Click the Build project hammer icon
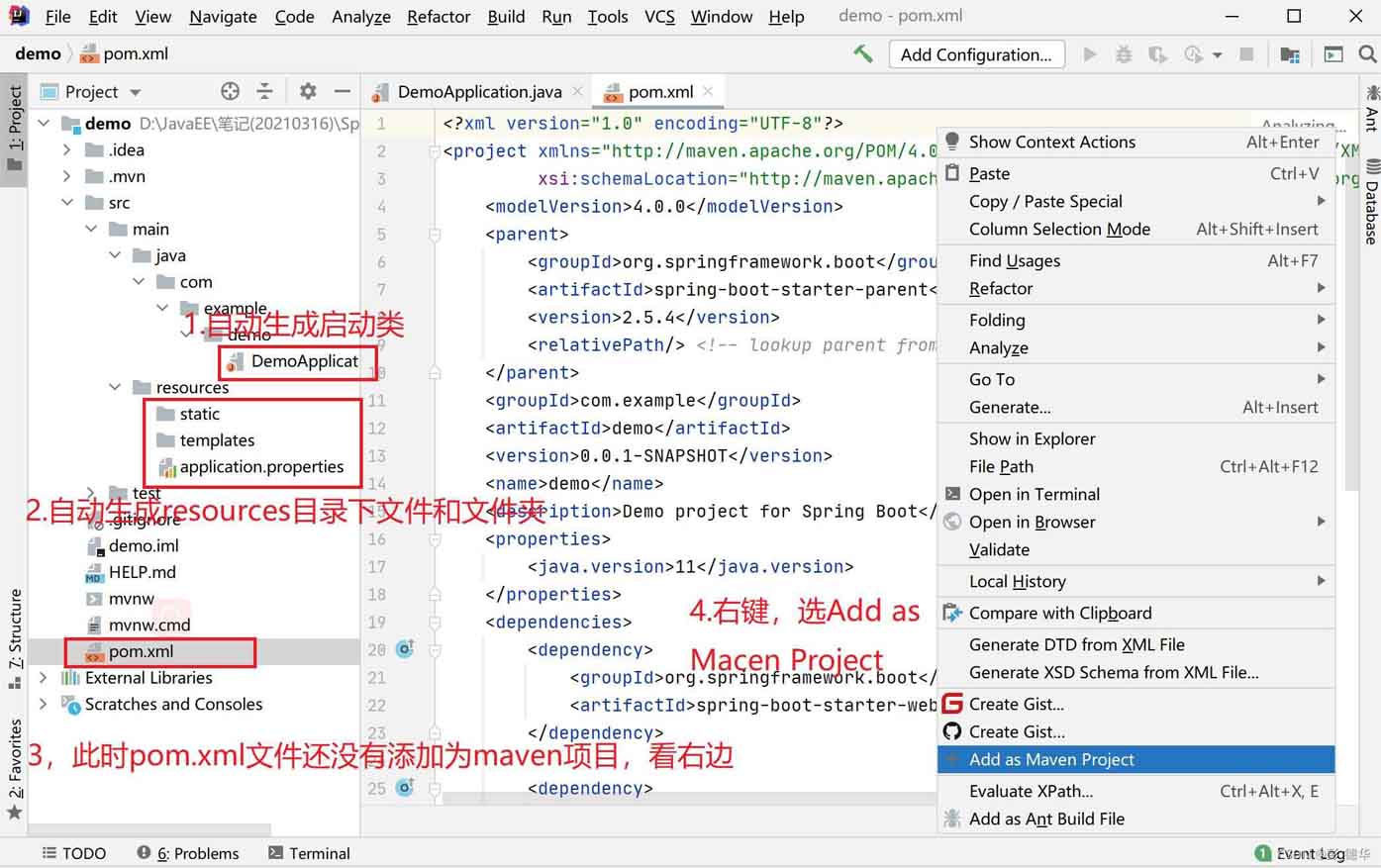This screenshot has height=868, width=1381. tap(862, 54)
